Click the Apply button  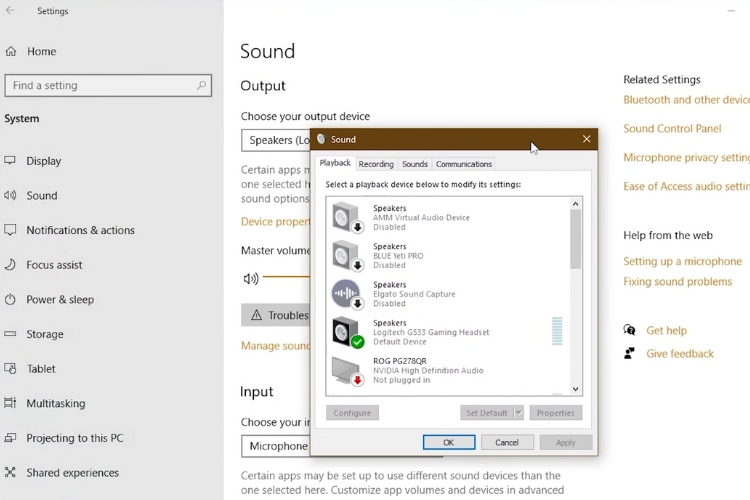click(565, 442)
